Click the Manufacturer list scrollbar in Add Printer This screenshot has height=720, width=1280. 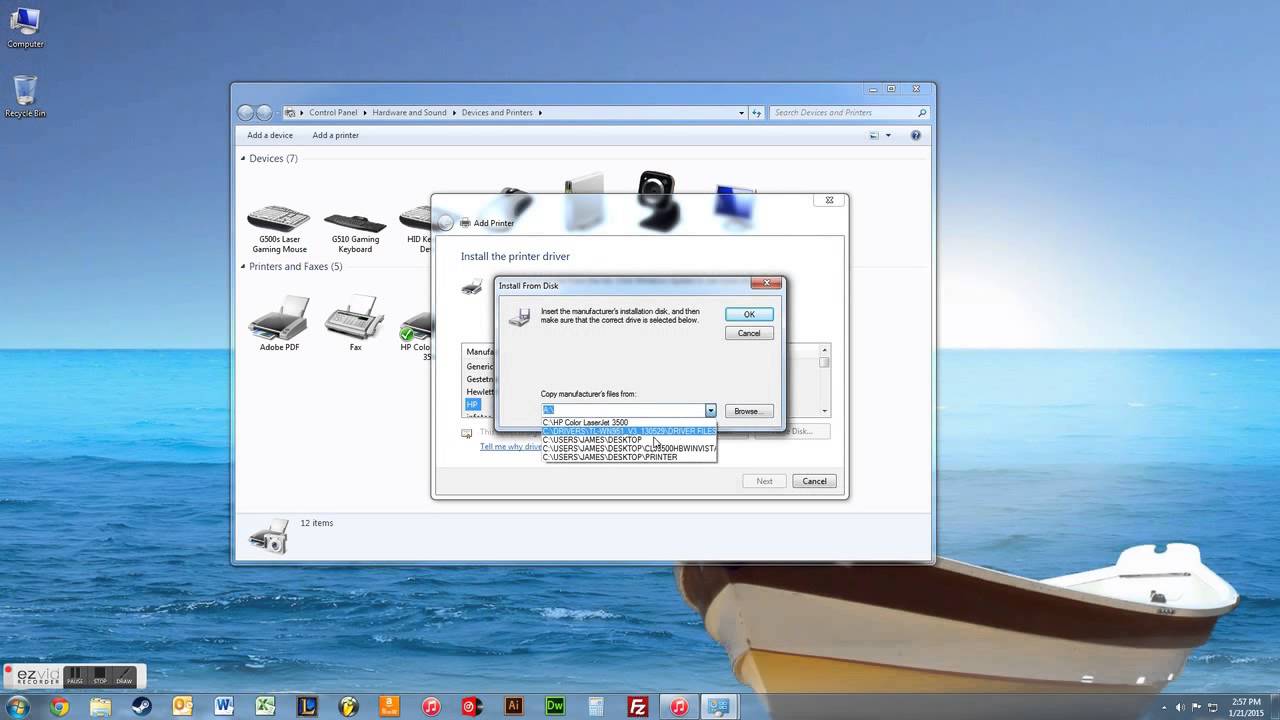(x=825, y=380)
